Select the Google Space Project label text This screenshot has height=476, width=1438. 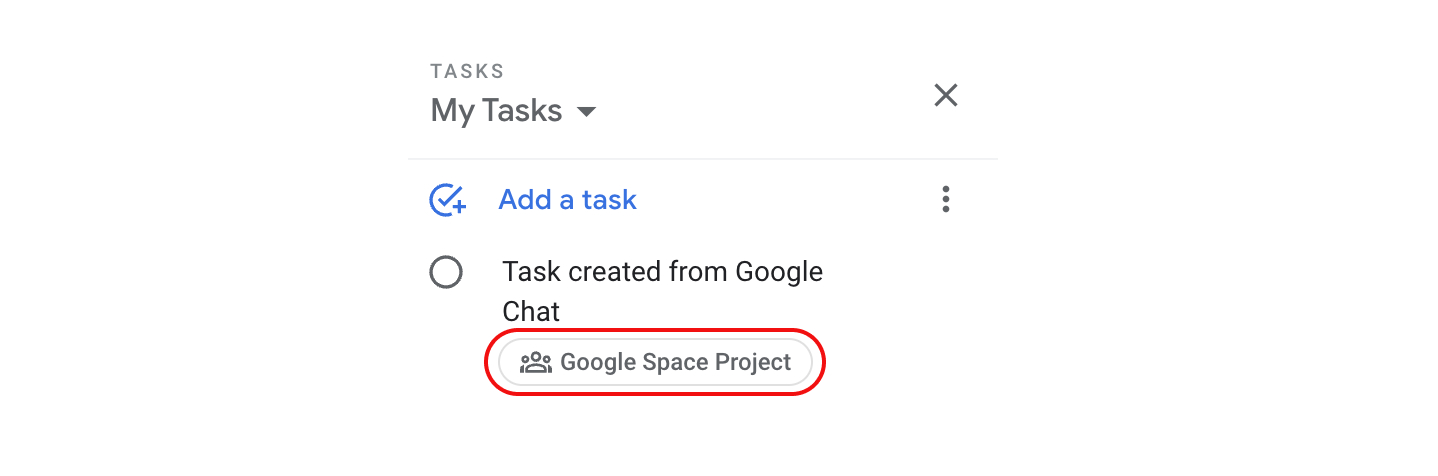click(675, 362)
